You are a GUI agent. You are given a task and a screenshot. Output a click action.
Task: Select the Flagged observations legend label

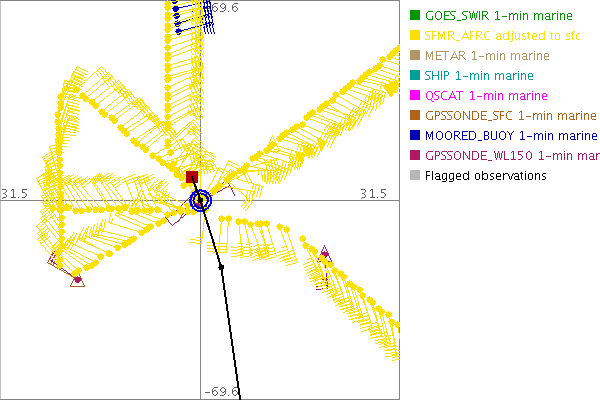pyautogui.click(x=485, y=175)
